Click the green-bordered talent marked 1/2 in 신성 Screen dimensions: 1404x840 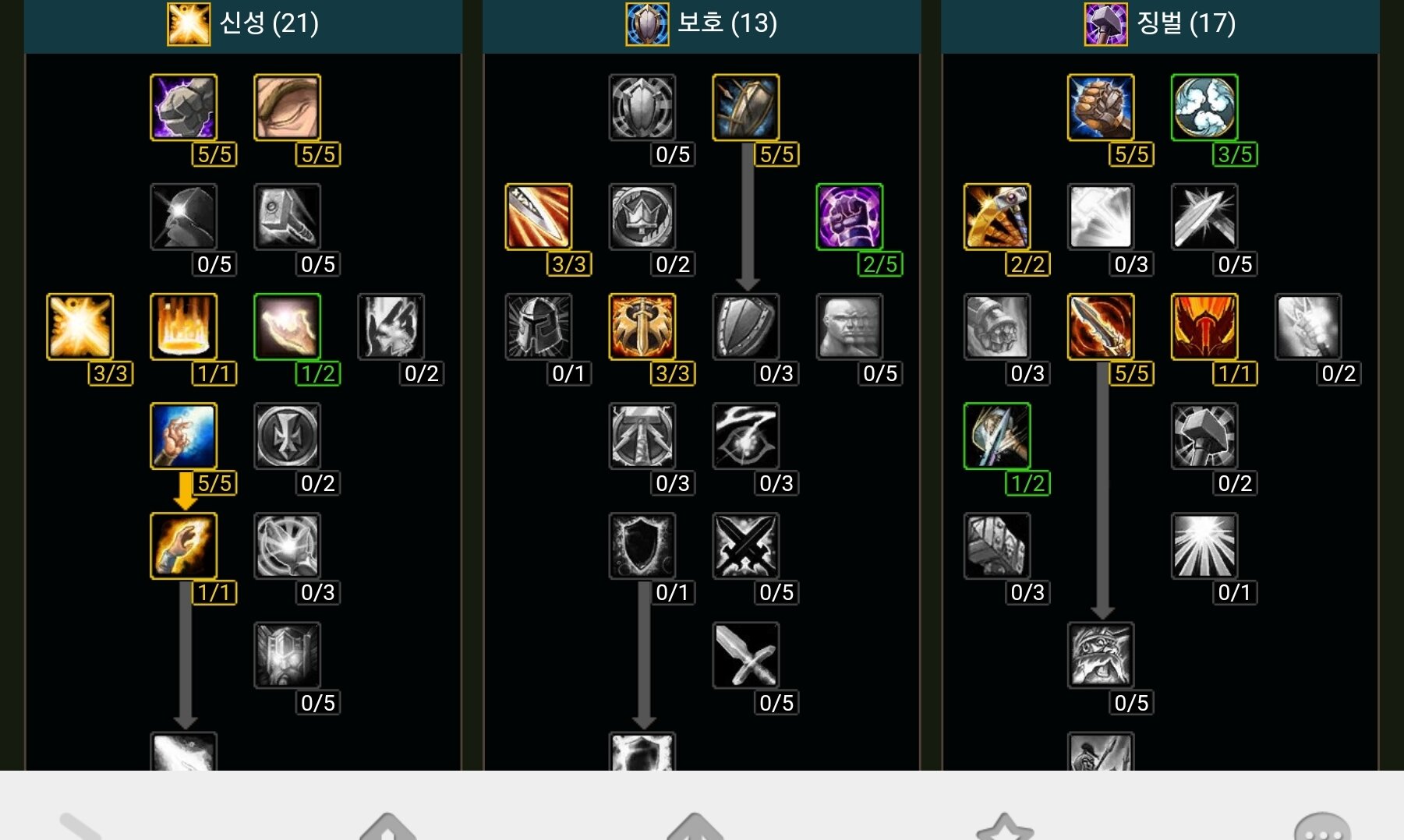pos(287,326)
